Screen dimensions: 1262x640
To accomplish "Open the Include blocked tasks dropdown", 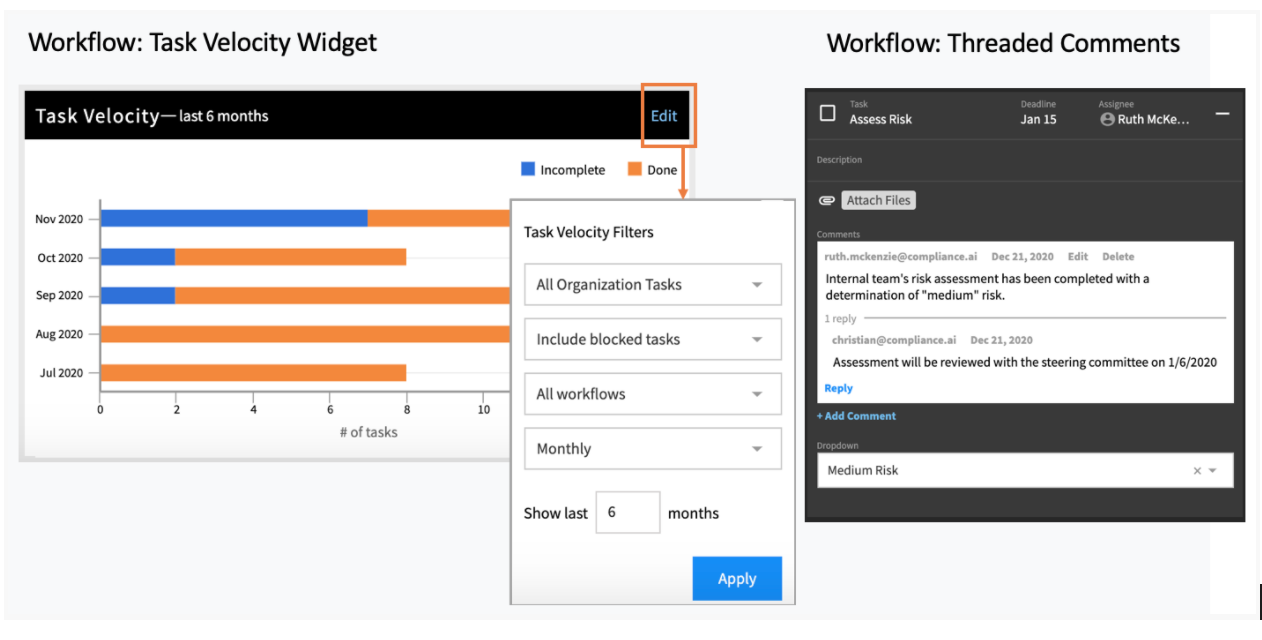I will (x=652, y=339).
